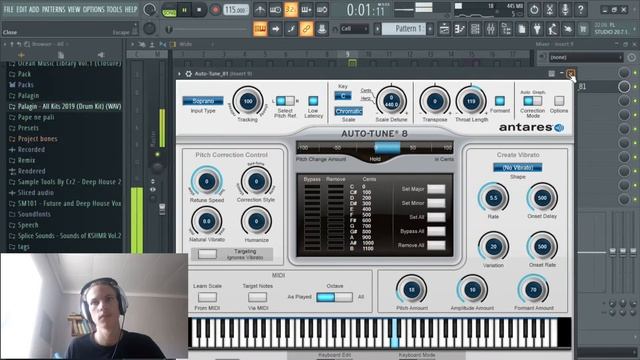Viewport: 640px width, 360px height.
Task: Add a new pattern with plus button
Action: pyautogui.click(x=430, y=29)
